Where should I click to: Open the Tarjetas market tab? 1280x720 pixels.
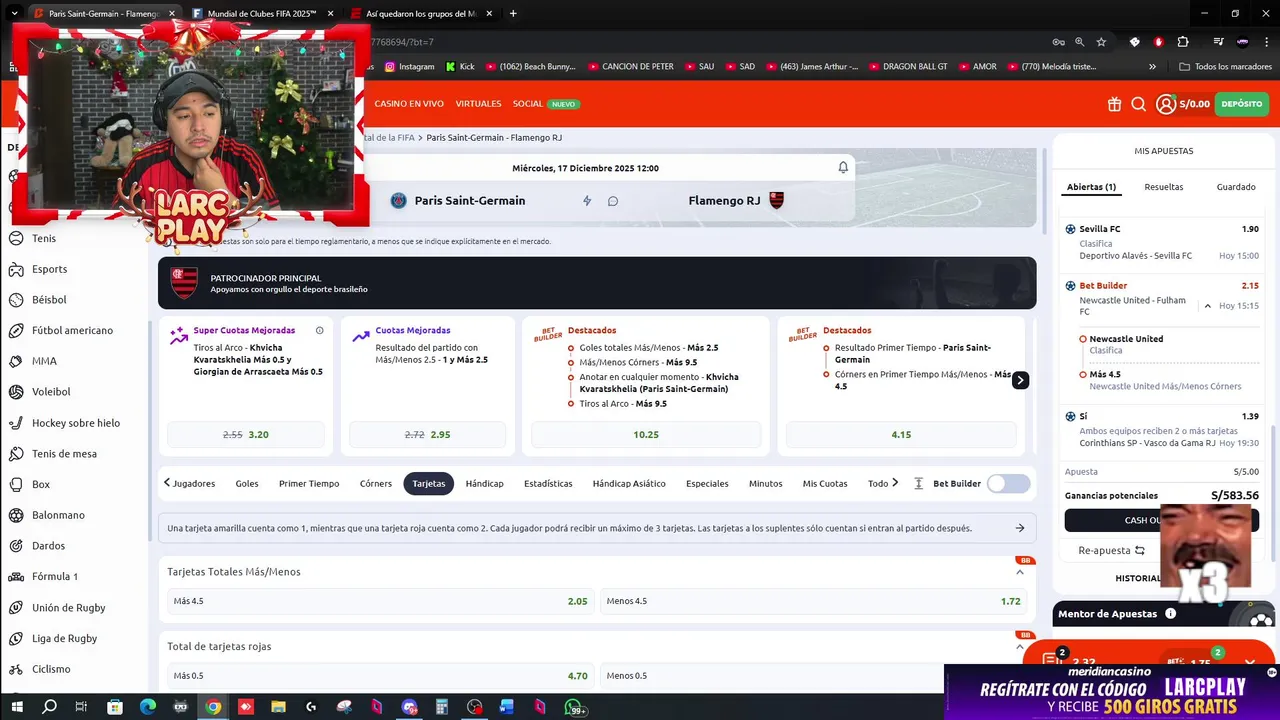[429, 484]
